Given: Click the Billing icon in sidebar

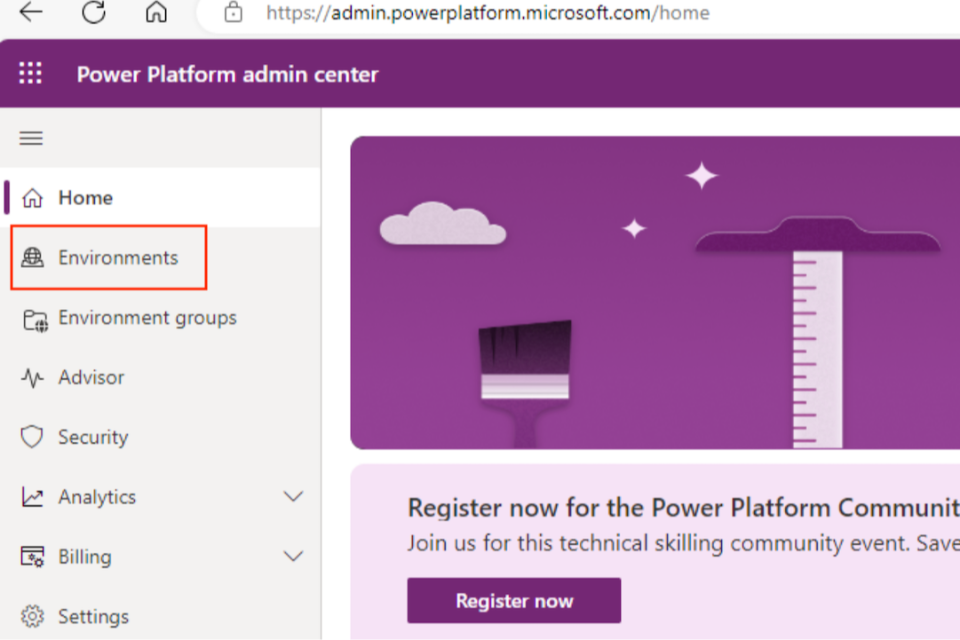Looking at the screenshot, I should (33, 557).
